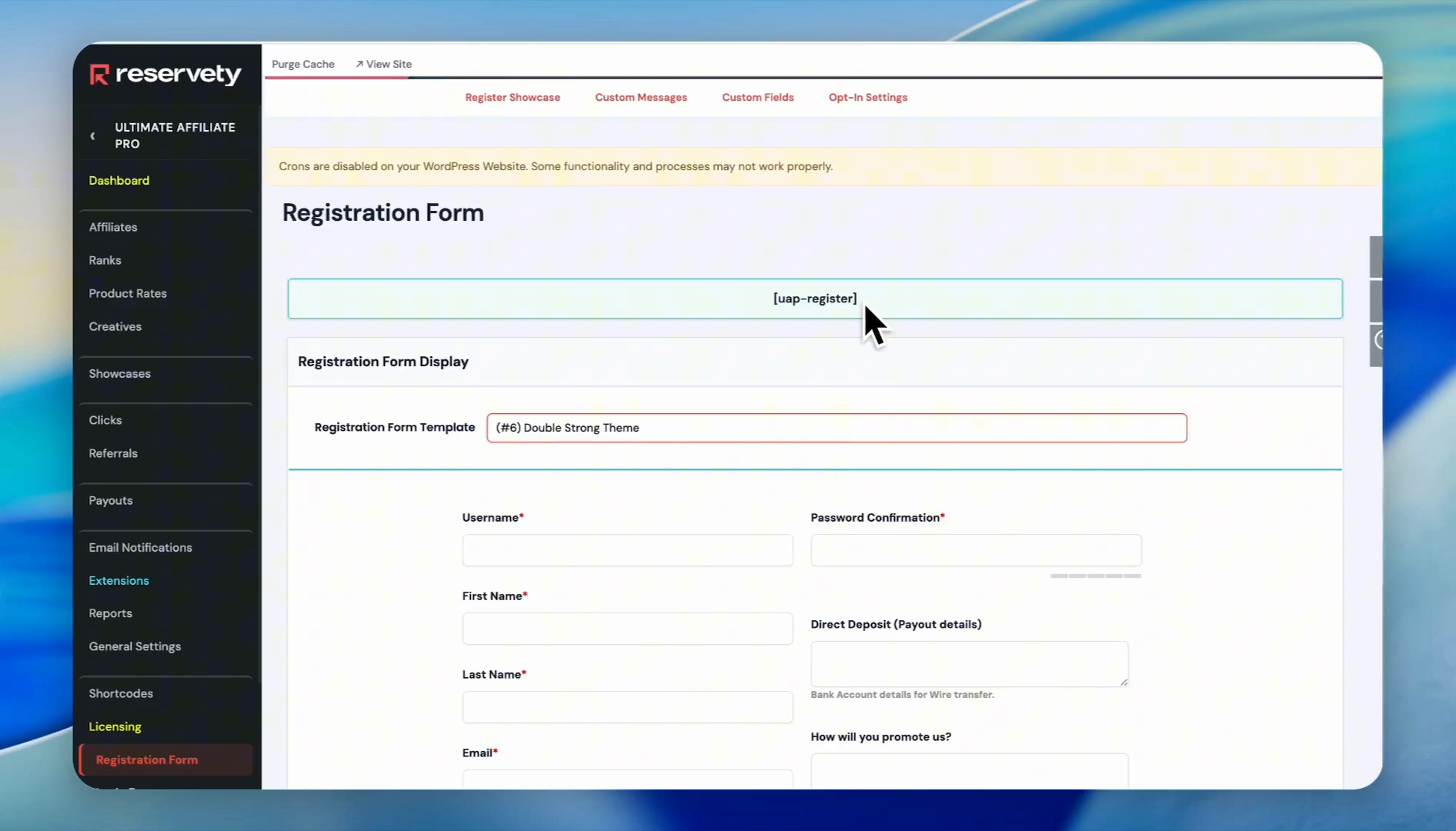This screenshot has height=831, width=1456.
Task: Click the View Site arrow icon
Action: pyautogui.click(x=359, y=65)
